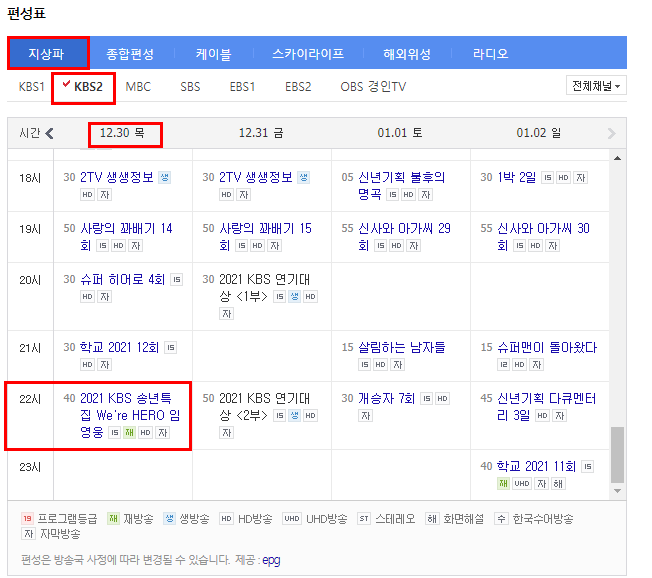Select the MBC channel
Viewport: 652px width, 578px height.
tap(138, 86)
